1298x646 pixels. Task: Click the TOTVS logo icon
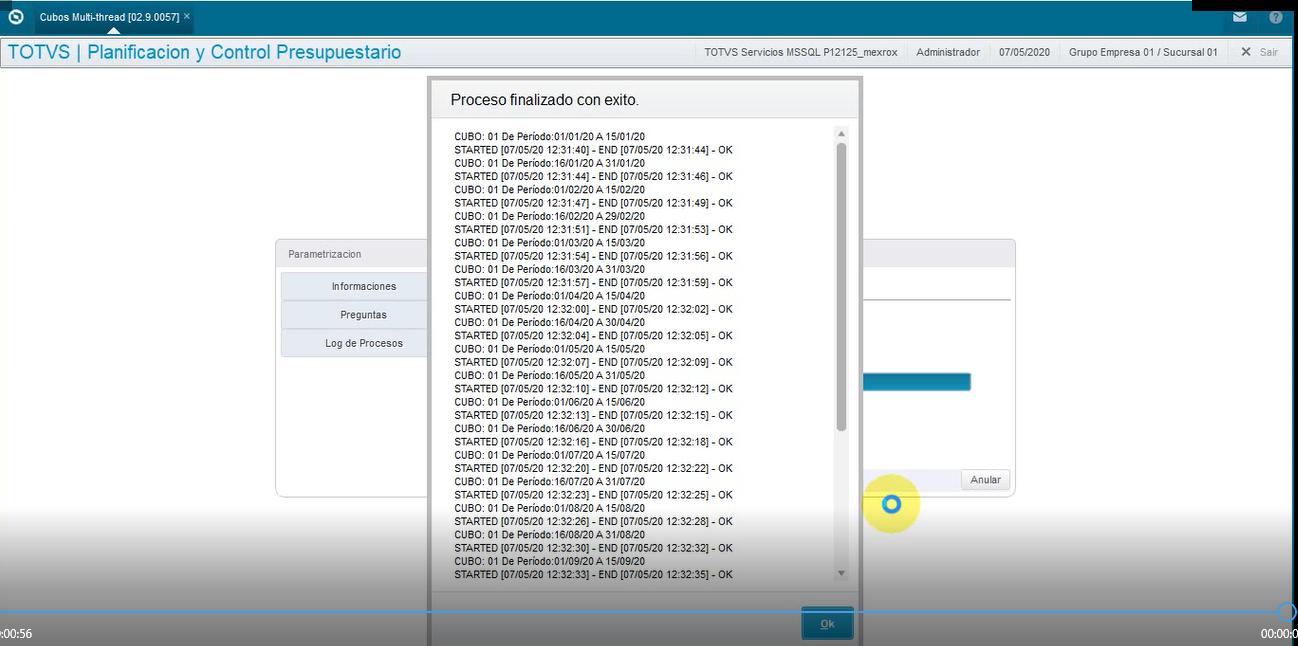pos(16,16)
